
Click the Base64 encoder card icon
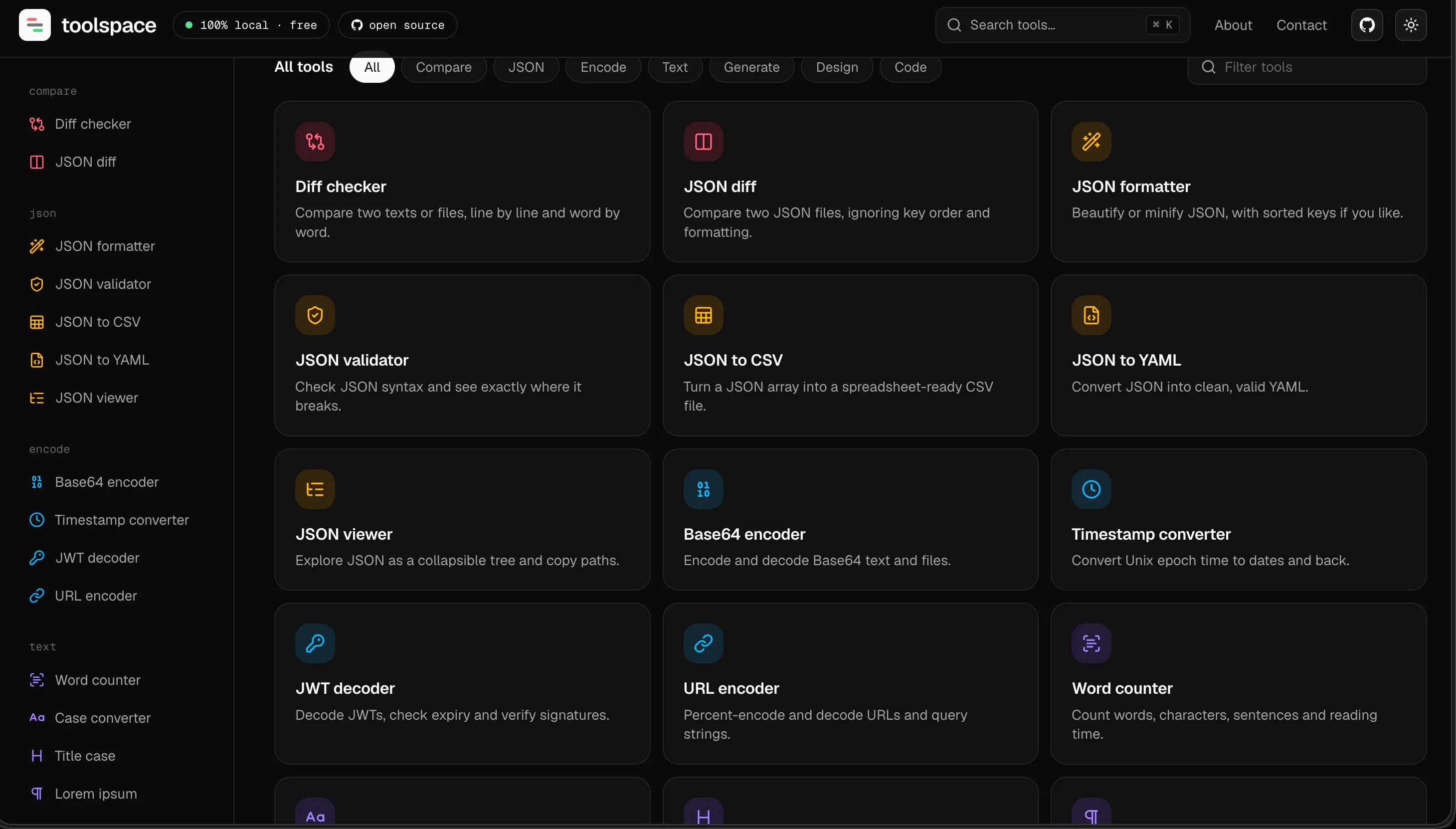[704, 489]
